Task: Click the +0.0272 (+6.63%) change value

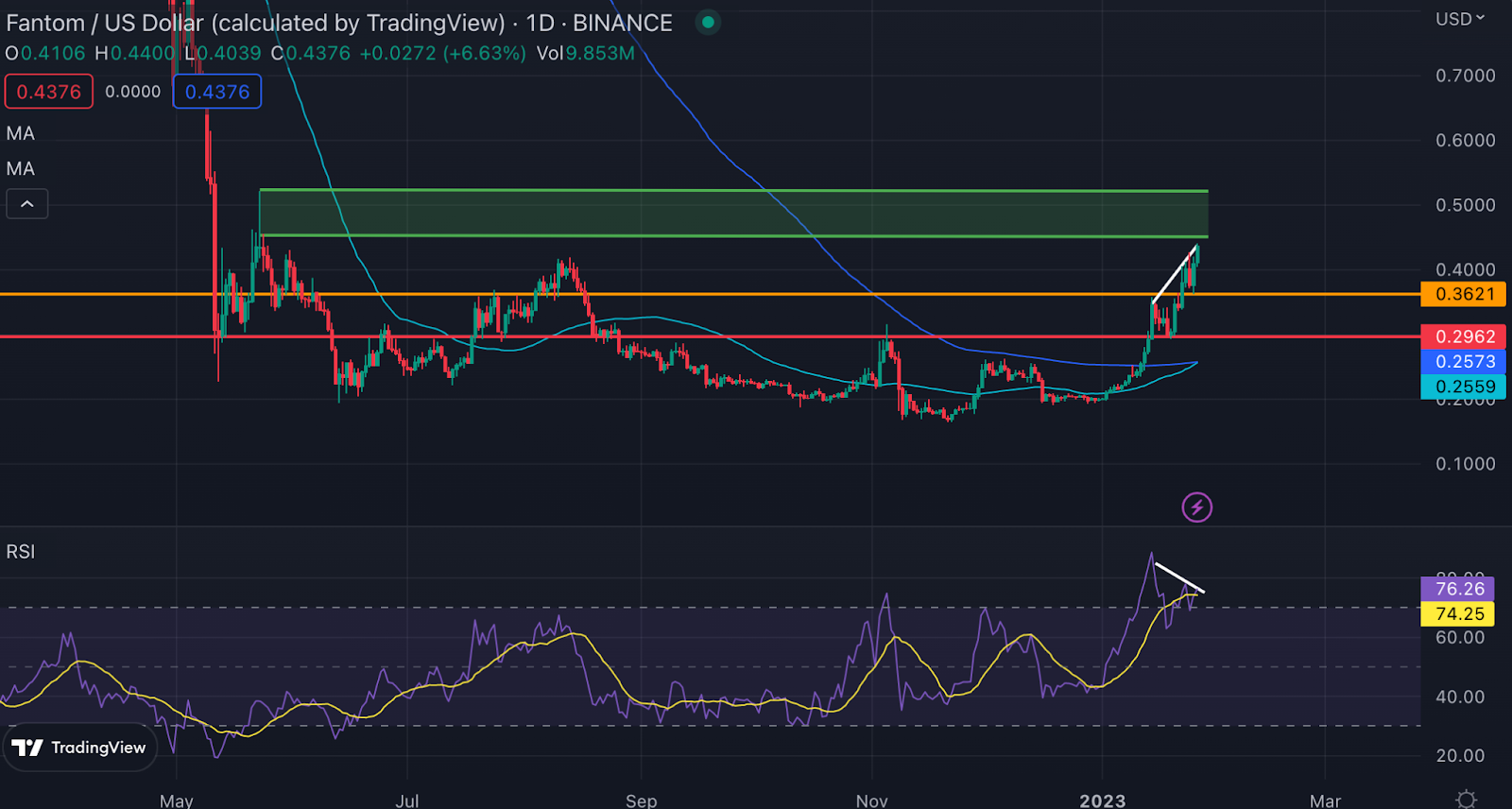Action: 442,53
